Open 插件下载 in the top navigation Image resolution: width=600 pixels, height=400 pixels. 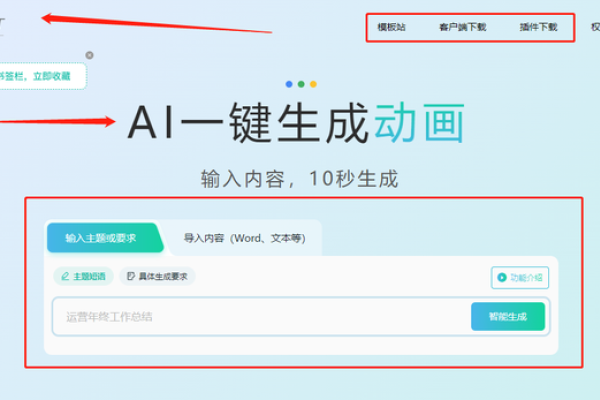click(538, 27)
